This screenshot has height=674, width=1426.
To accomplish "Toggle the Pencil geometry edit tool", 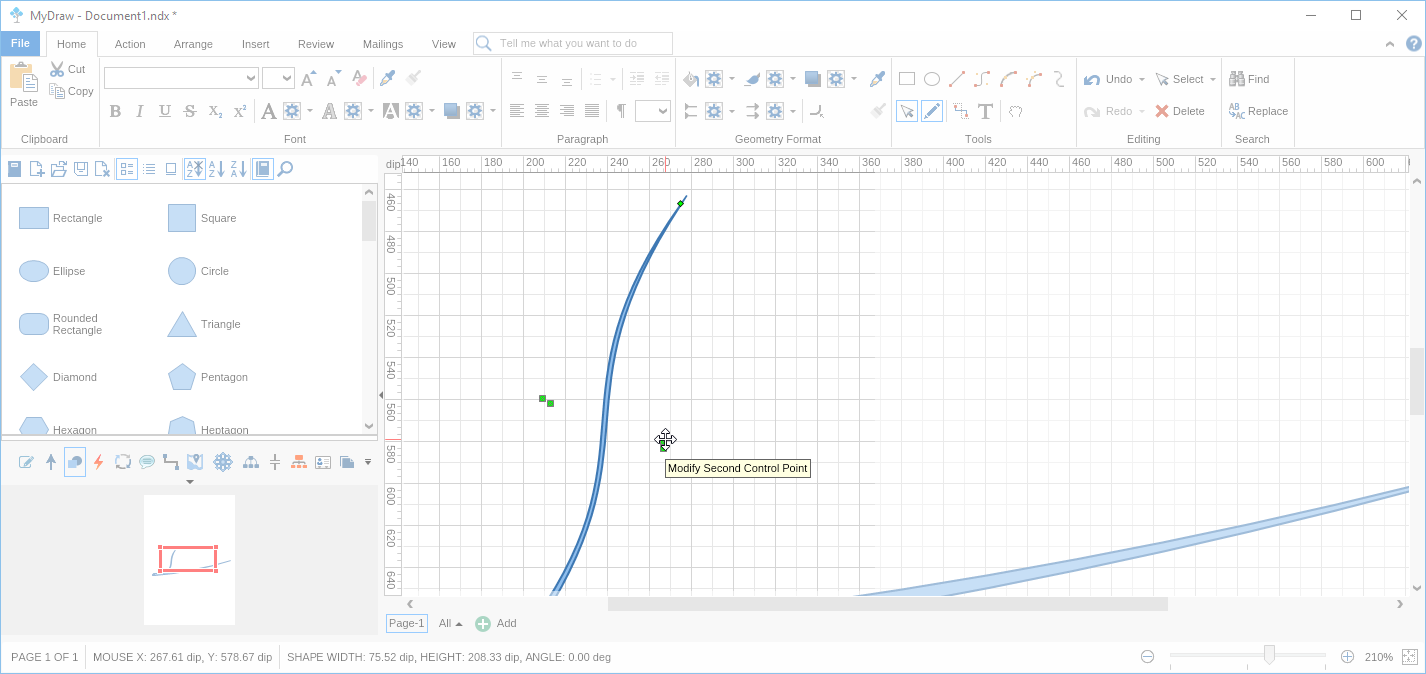I will [932, 111].
